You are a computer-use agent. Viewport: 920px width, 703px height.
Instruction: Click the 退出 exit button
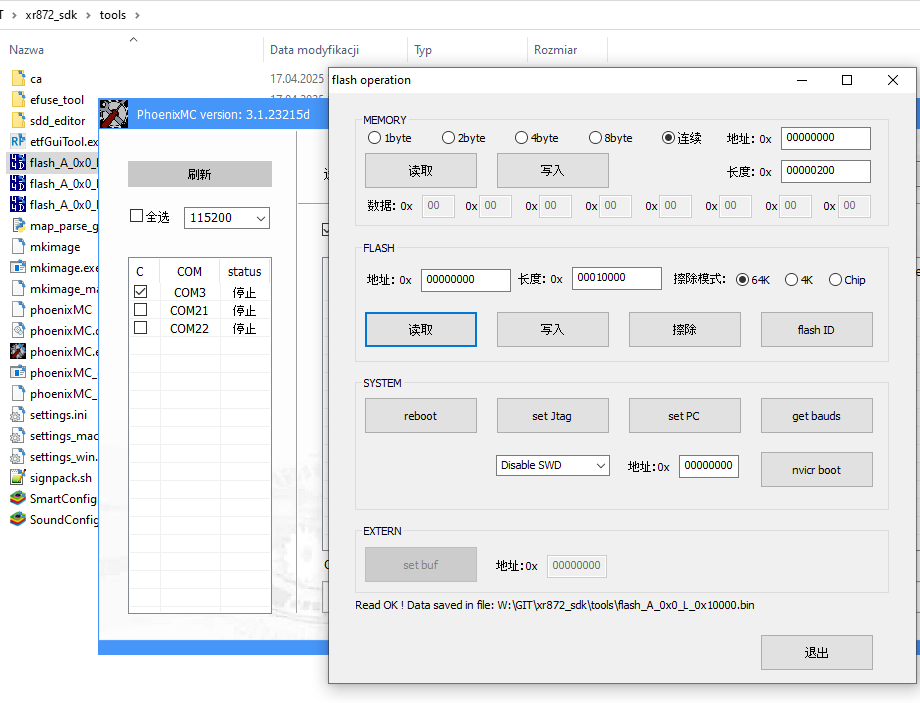click(x=817, y=653)
